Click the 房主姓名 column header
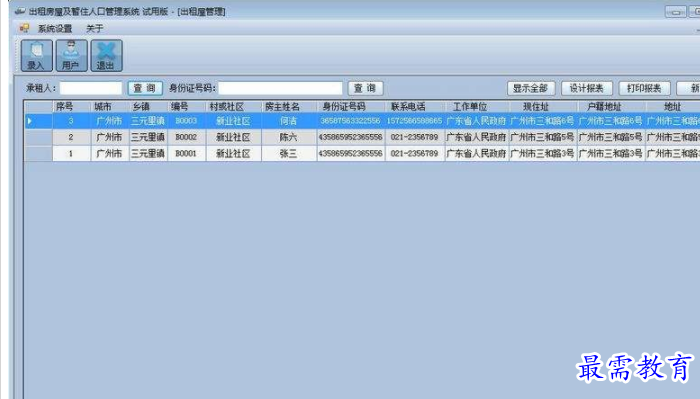 coord(289,107)
